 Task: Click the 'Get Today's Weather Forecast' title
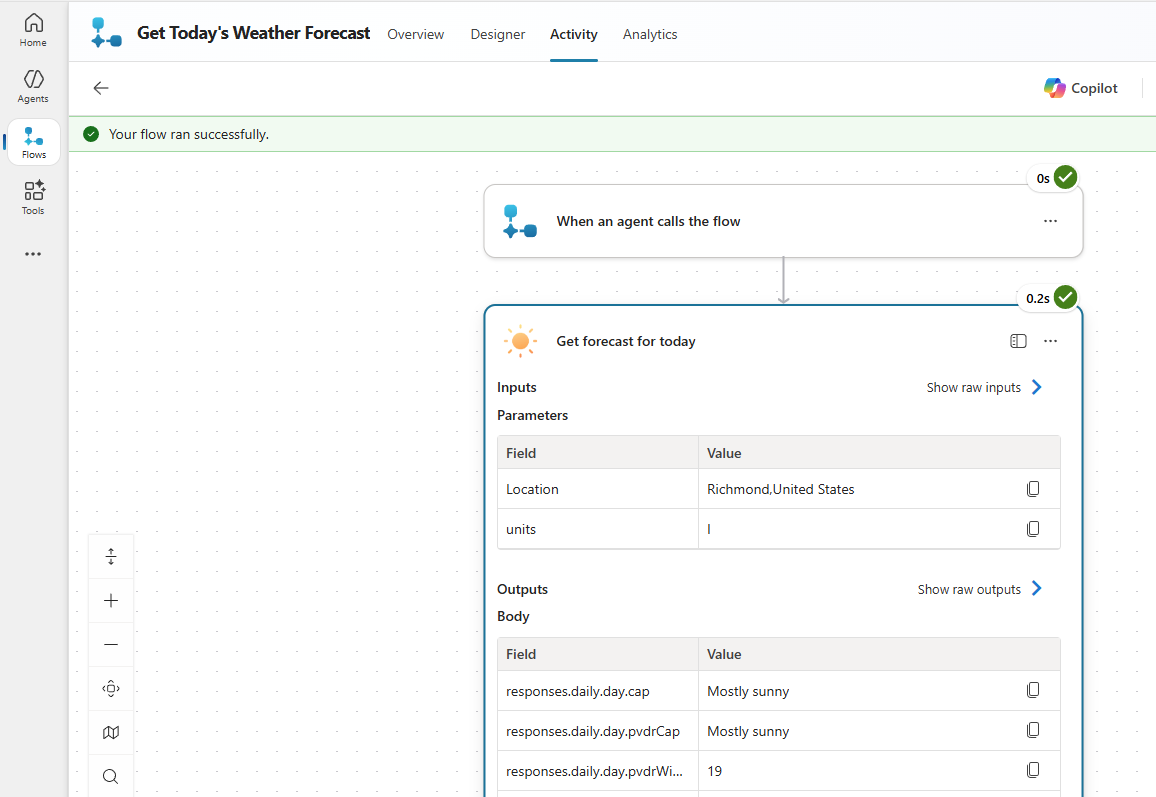[x=254, y=33]
